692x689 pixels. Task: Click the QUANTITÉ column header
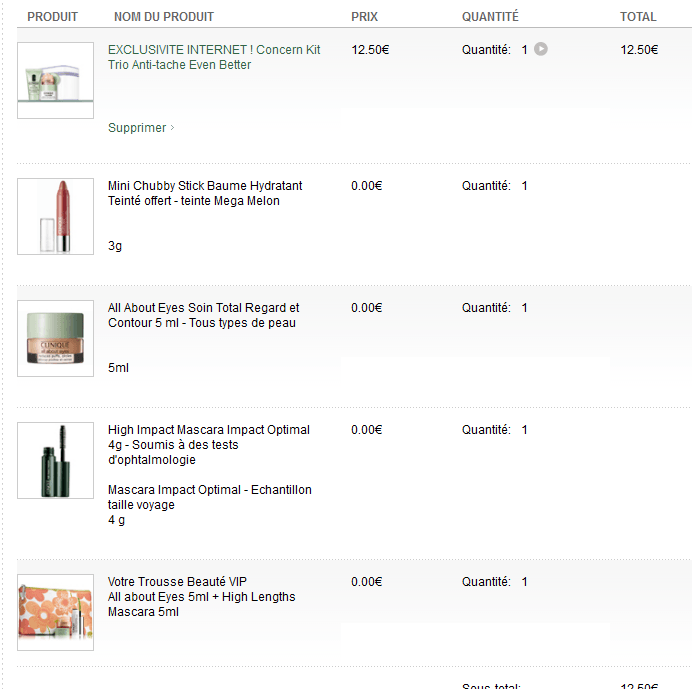click(490, 17)
